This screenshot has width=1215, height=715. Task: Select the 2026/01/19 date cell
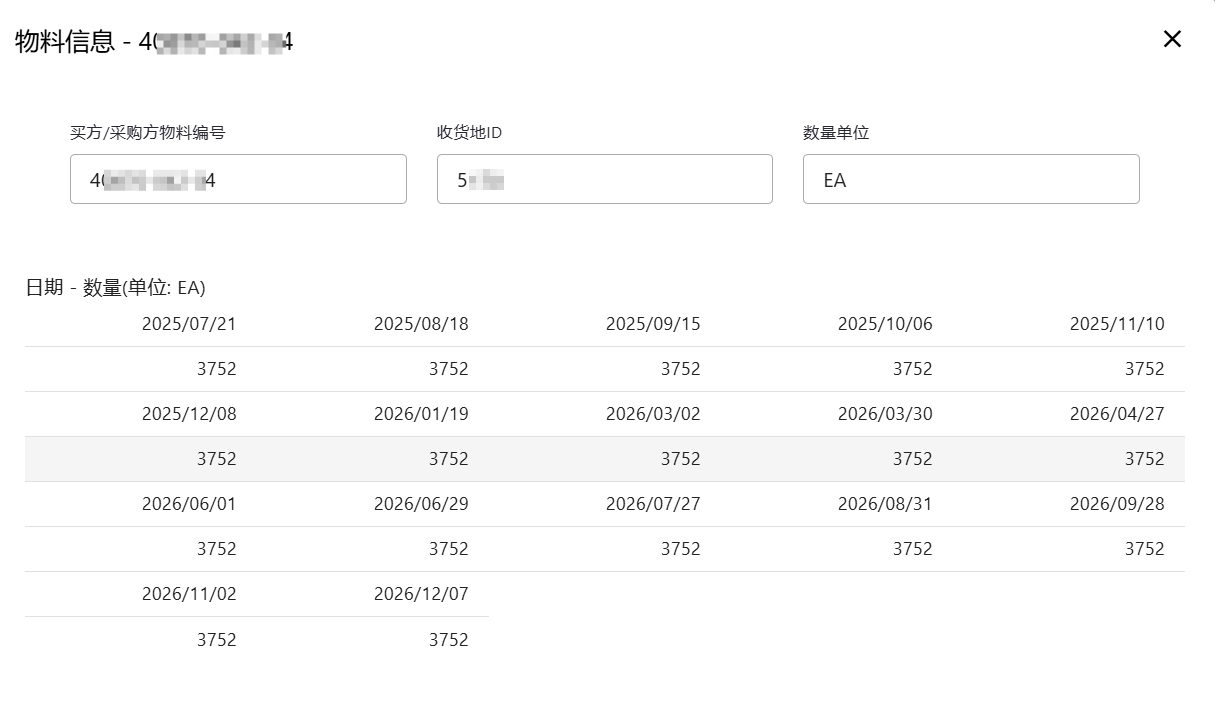pos(421,414)
